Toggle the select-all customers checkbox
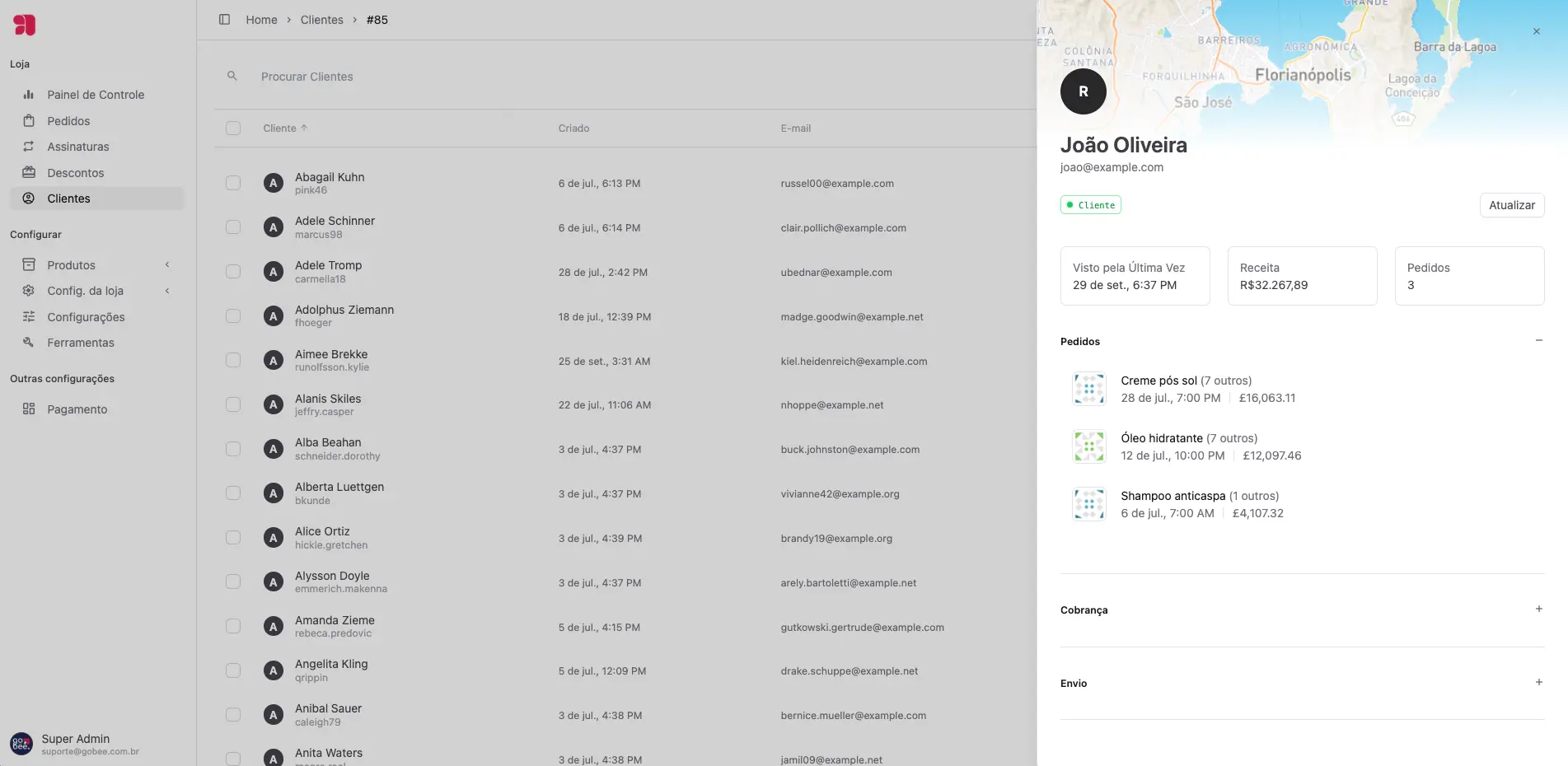This screenshot has width=1568, height=766. pos(233,128)
